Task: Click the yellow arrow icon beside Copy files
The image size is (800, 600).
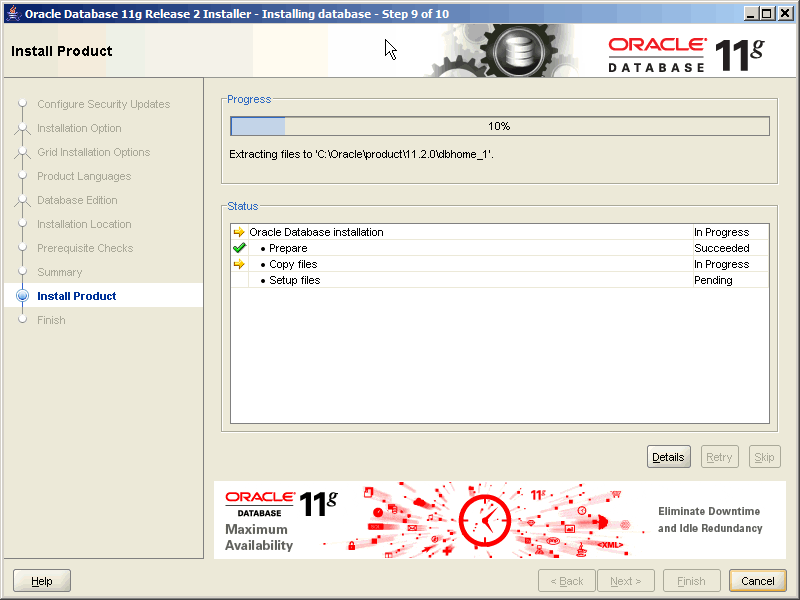Action: coord(239,264)
